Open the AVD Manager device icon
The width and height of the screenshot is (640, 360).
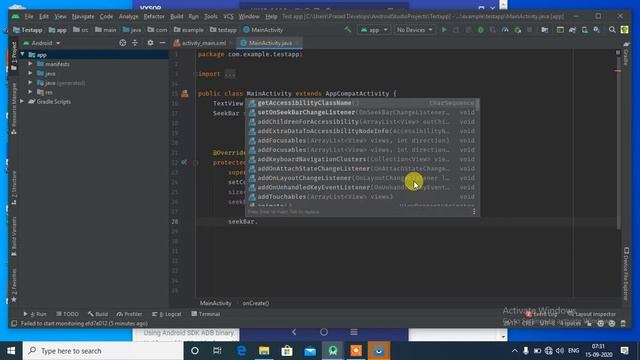pos(584,30)
